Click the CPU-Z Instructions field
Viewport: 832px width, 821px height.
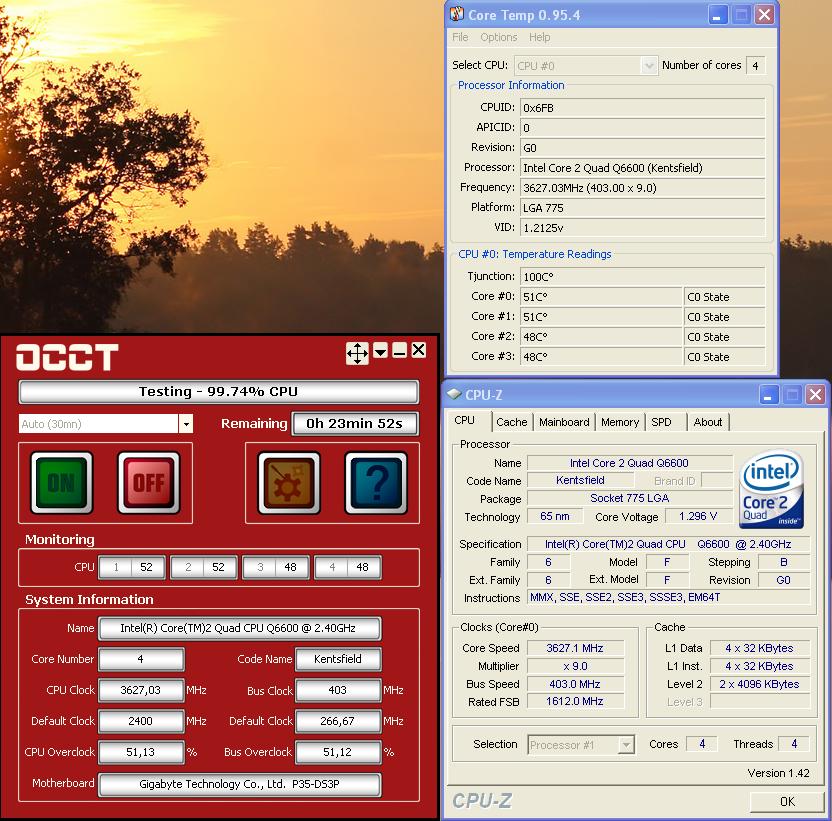pos(669,597)
